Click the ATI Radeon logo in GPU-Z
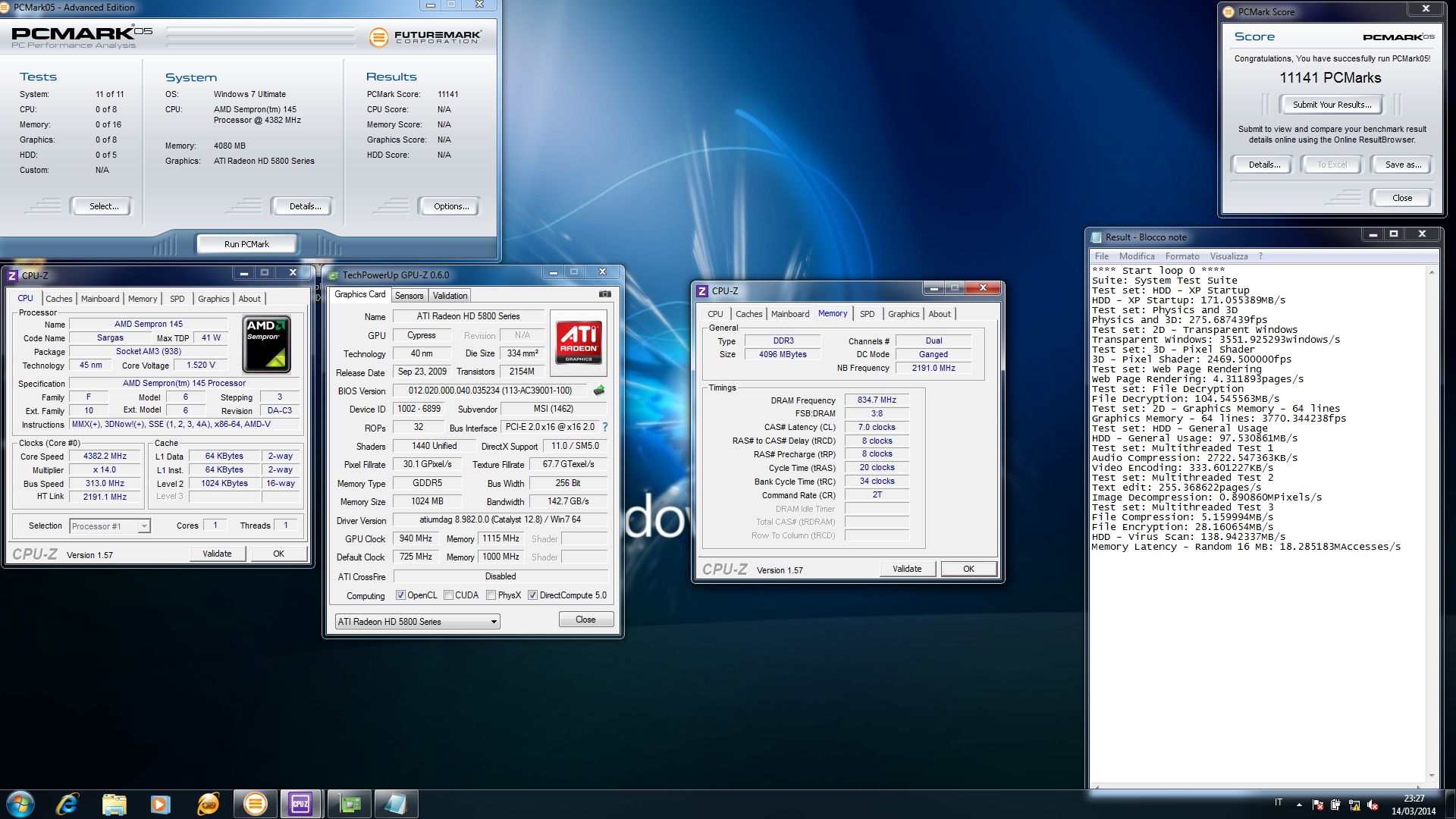Screen dimensions: 1456x819 point(579,342)
